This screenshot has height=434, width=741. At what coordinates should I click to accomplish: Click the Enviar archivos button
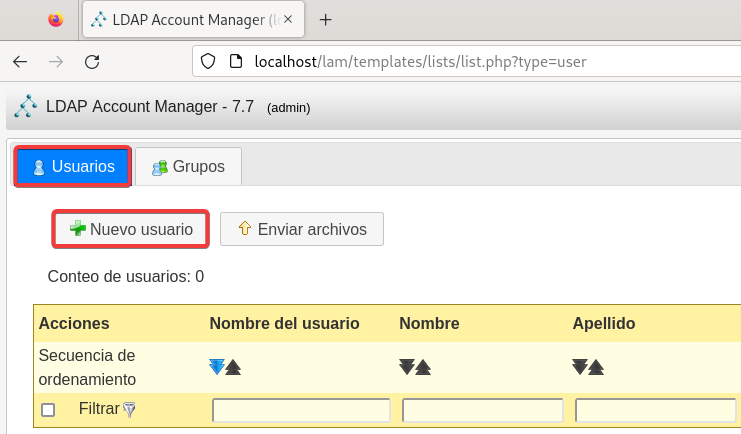301,229
